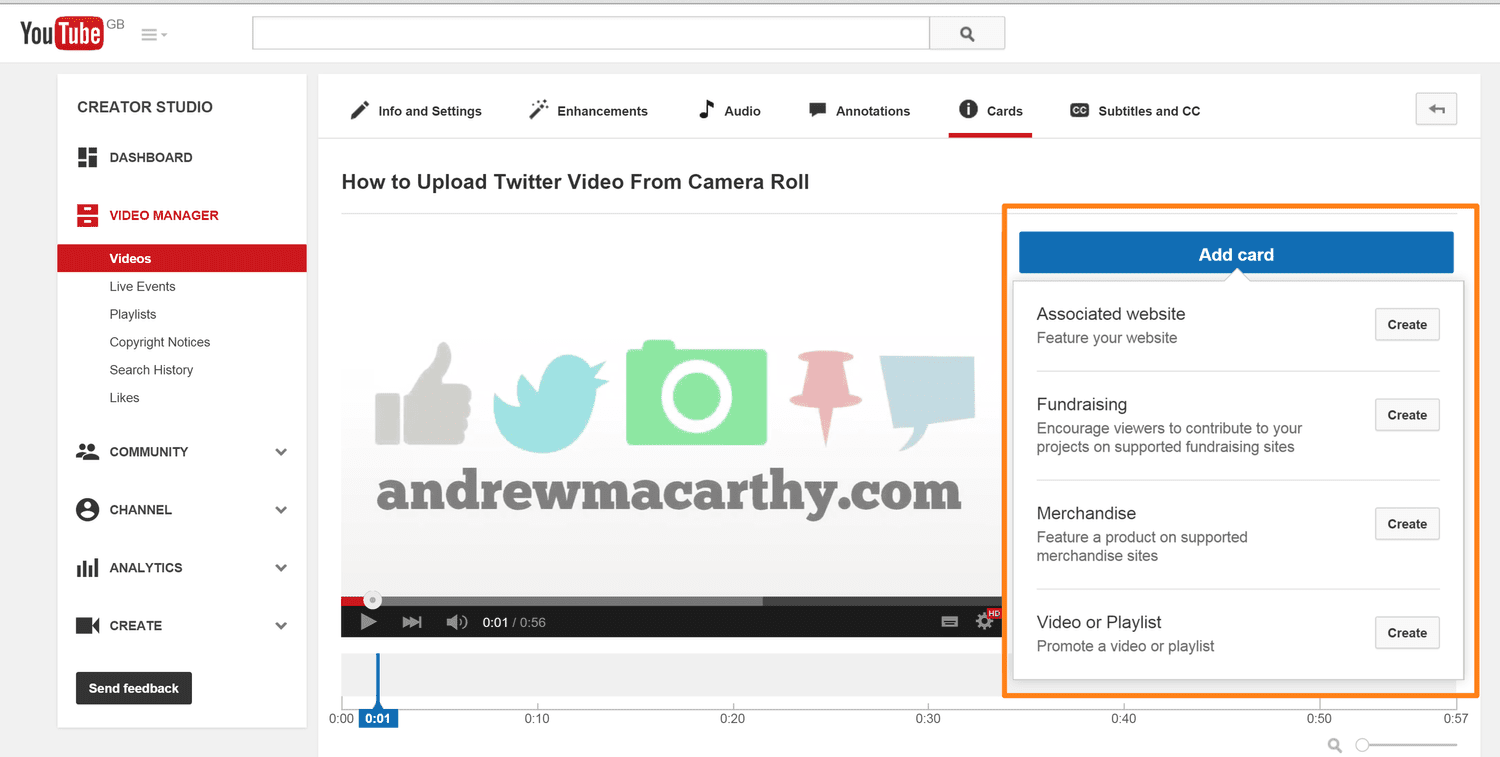Click inside the YouTube search field
This screenshot has height=757, width=1500.
(x=590, y=32)
